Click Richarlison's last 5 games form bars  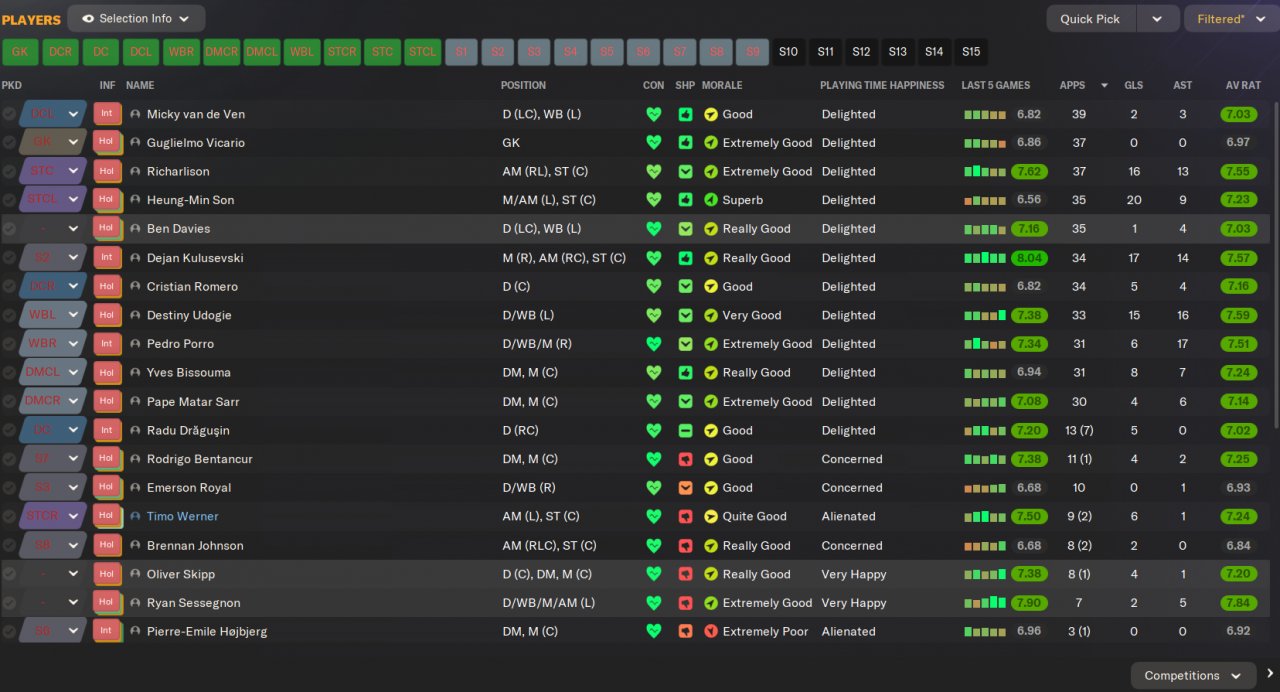tap(985, 171)
